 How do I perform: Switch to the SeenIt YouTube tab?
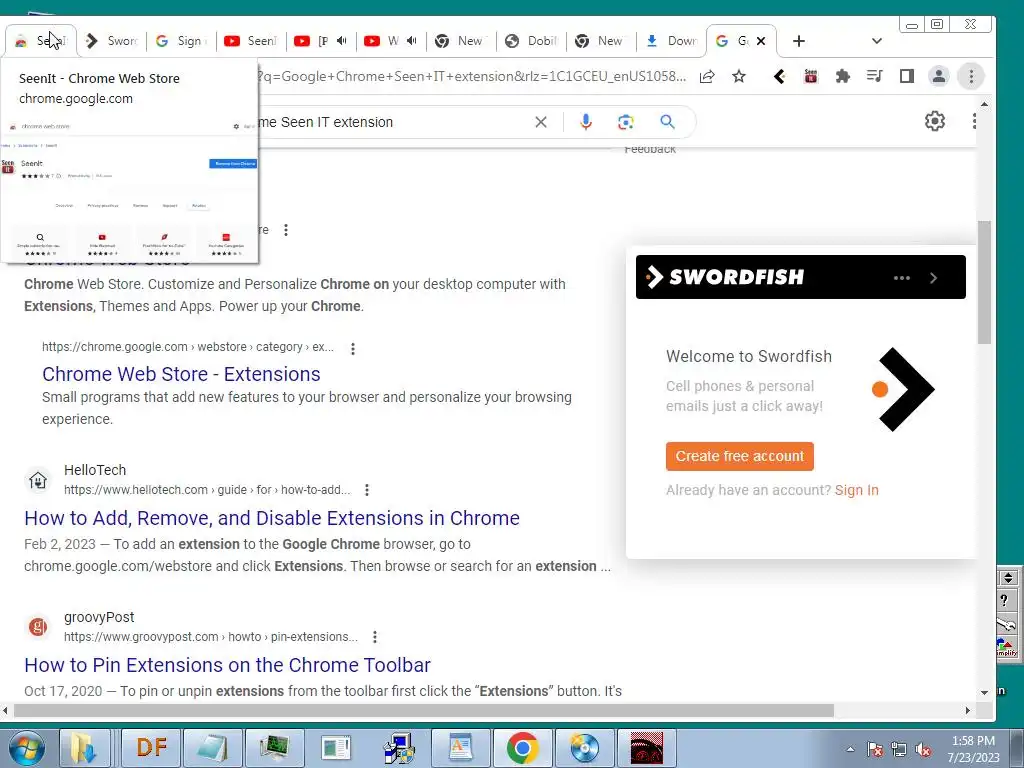point(251,41)
